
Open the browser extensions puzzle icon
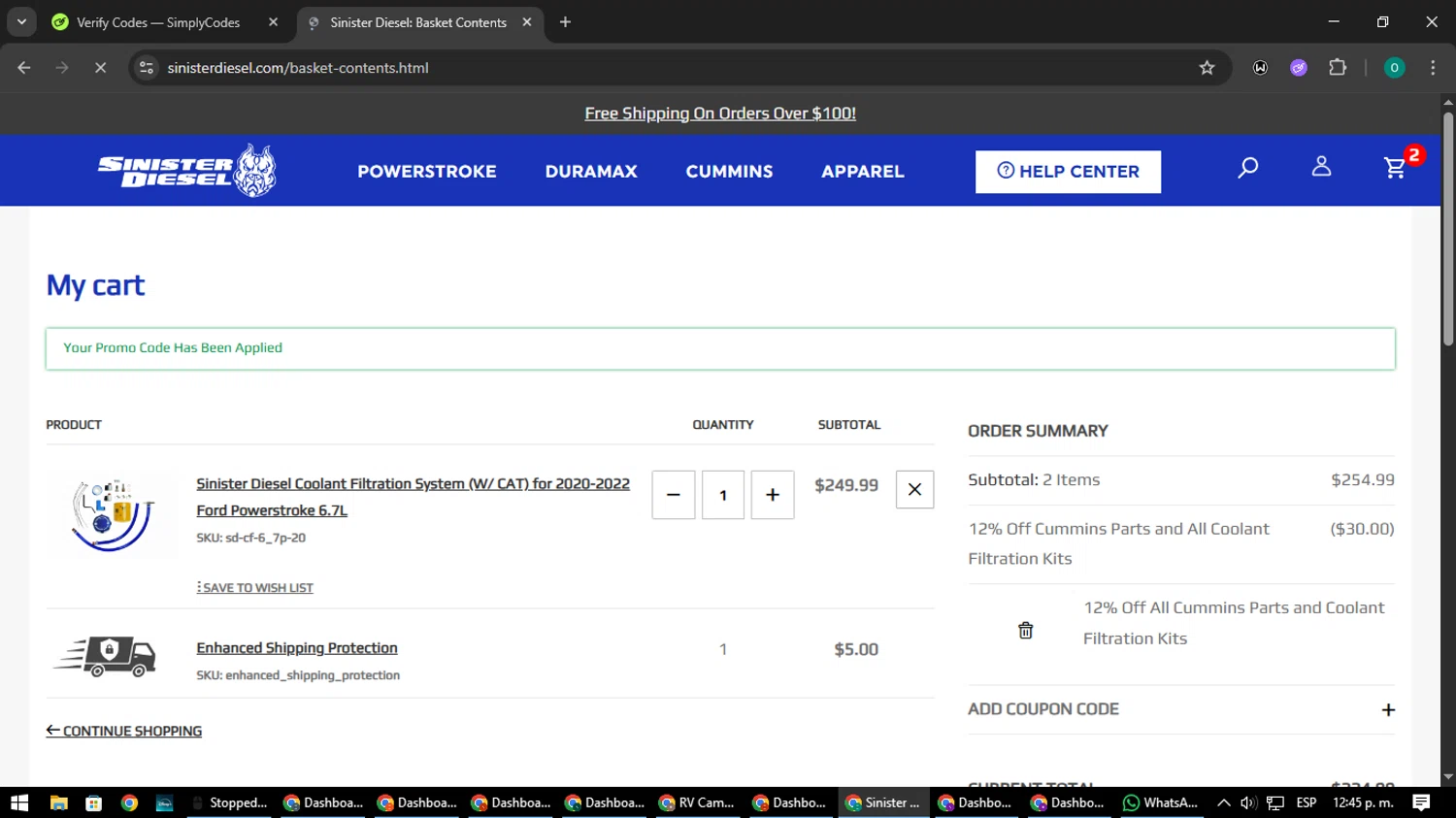(1338, 68)
